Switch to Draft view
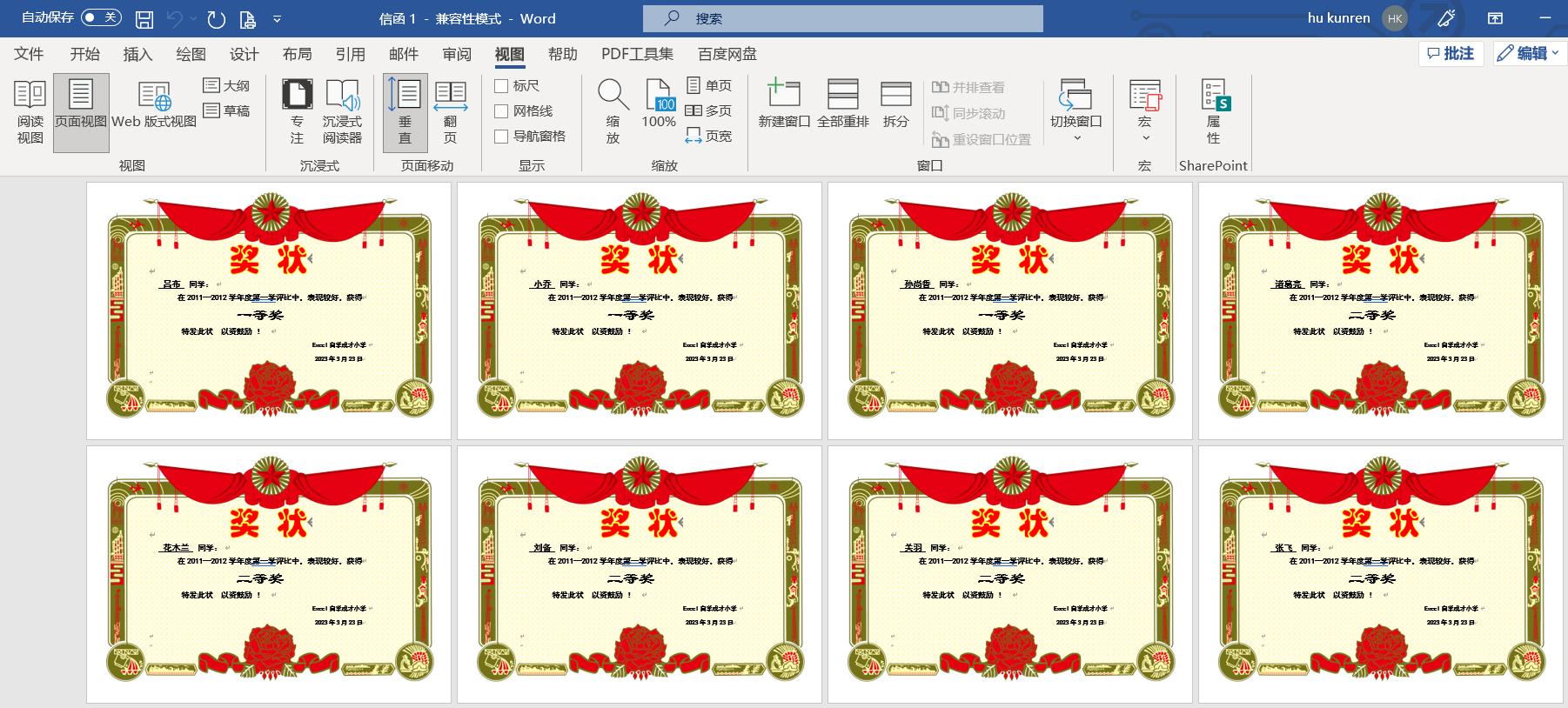The height and width of the screenshot is (708, 1568). point(226,110)
